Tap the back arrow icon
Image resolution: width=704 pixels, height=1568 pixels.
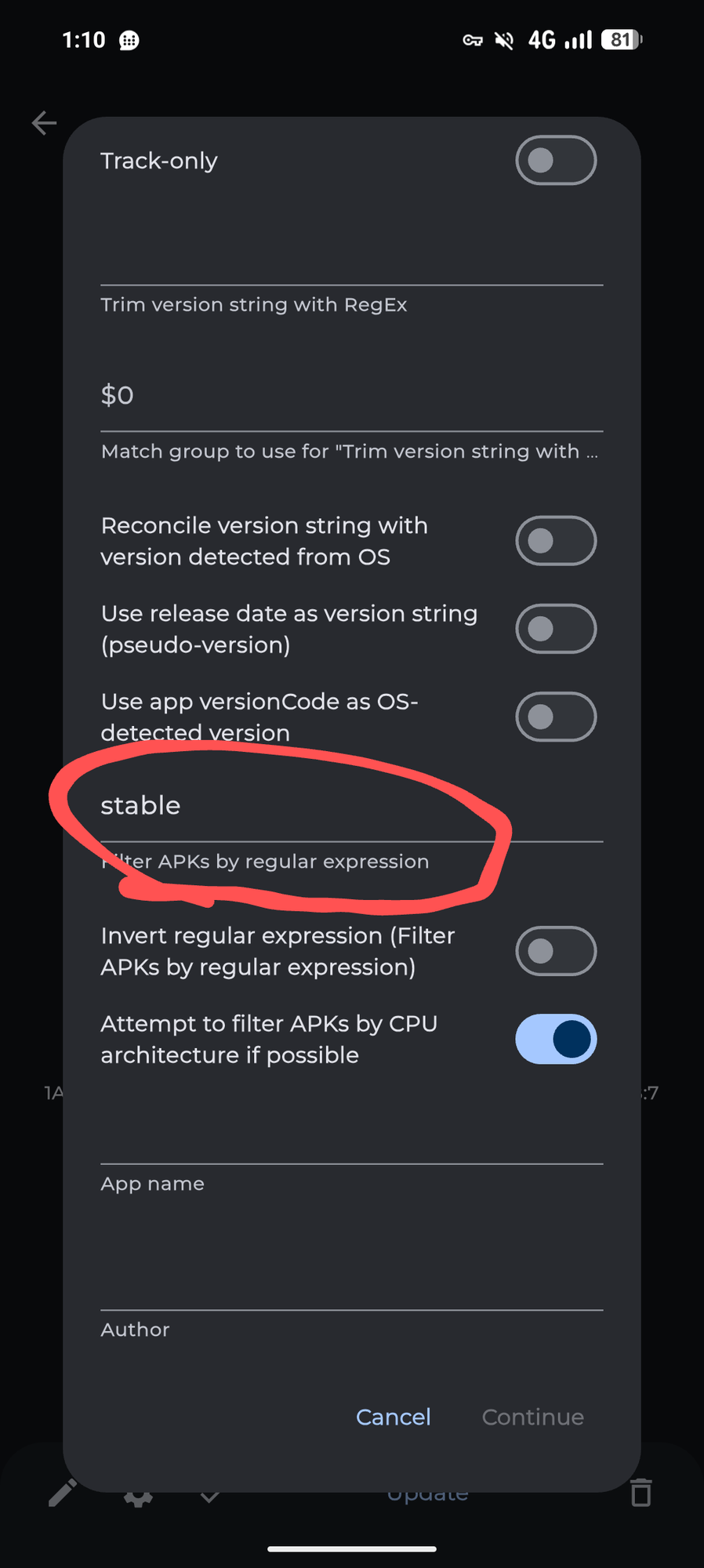(45, 123)
